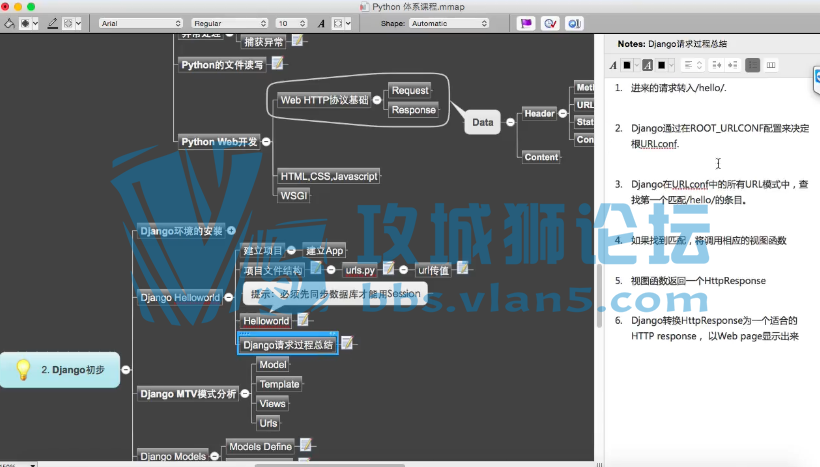This screenshot has width=820, height=467.
Task: Collapse the Web HTTP协议基础 branch
Action: pos(377,100)
